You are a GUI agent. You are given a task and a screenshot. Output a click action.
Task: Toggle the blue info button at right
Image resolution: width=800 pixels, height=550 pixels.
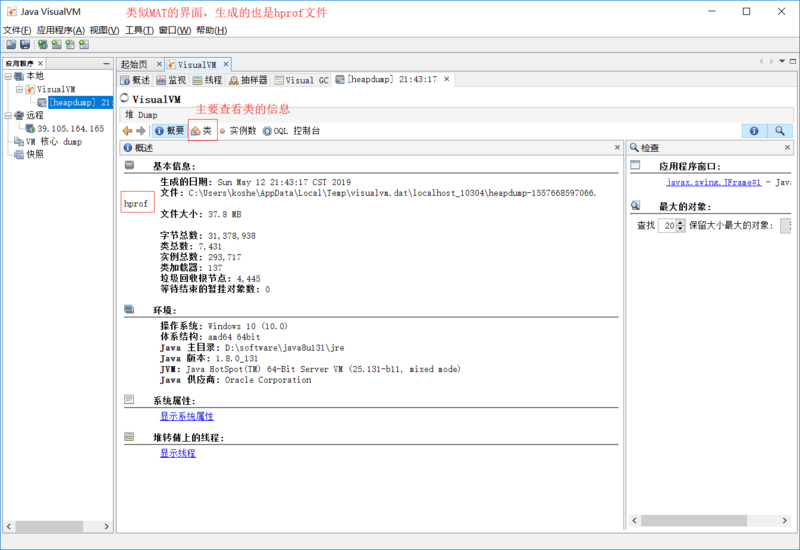click(x=754, y=131)
